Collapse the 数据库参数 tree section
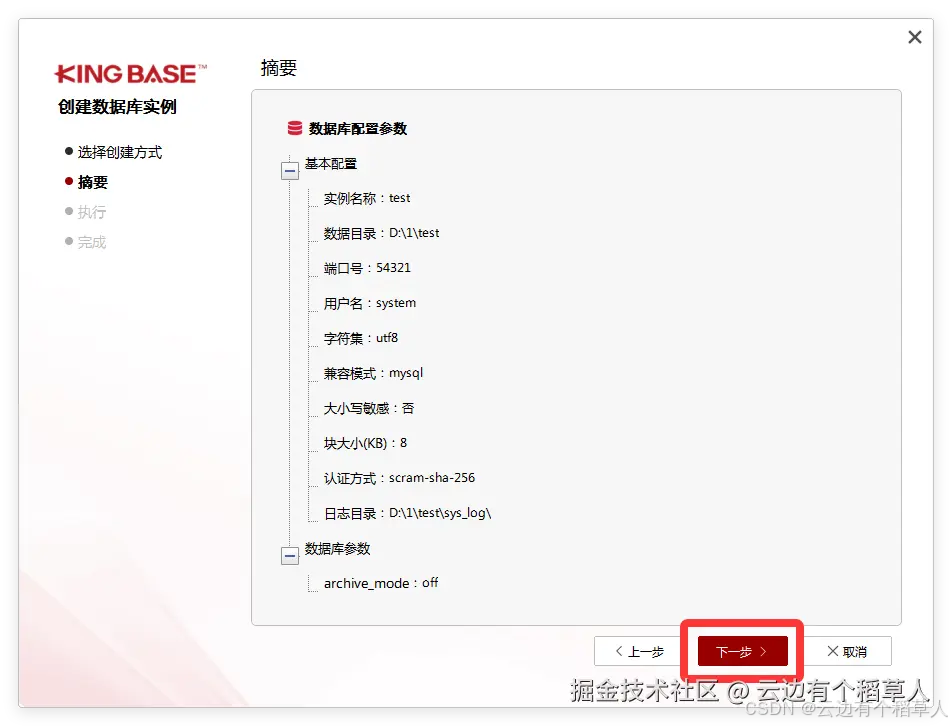952x726 pixels. [290, 555]
